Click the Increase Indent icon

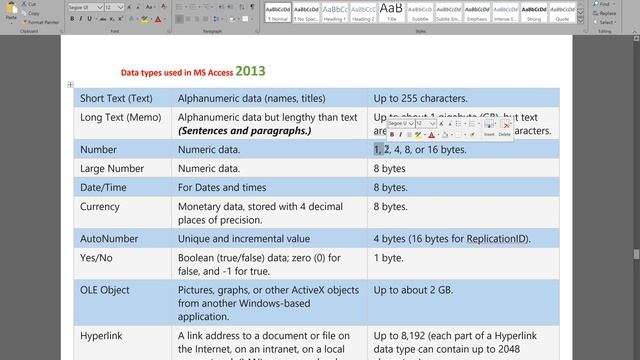pos(230,7)
